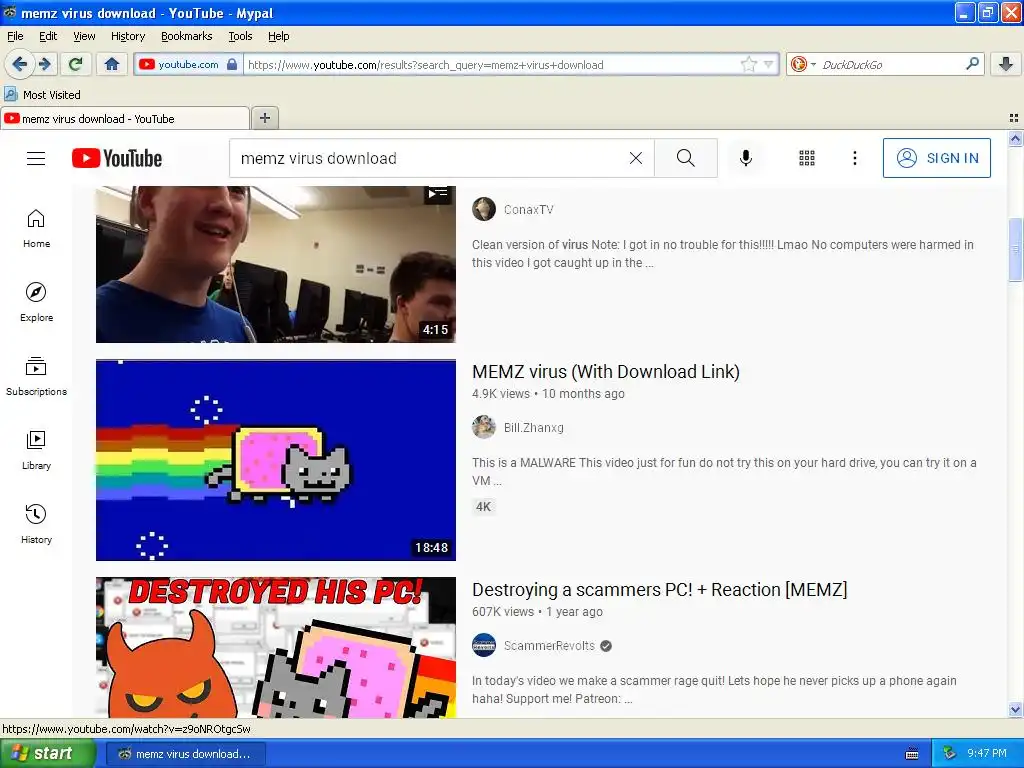The image size is (1024, 768).
Task: Click the SIGN IN button
Action: point(936,158)
